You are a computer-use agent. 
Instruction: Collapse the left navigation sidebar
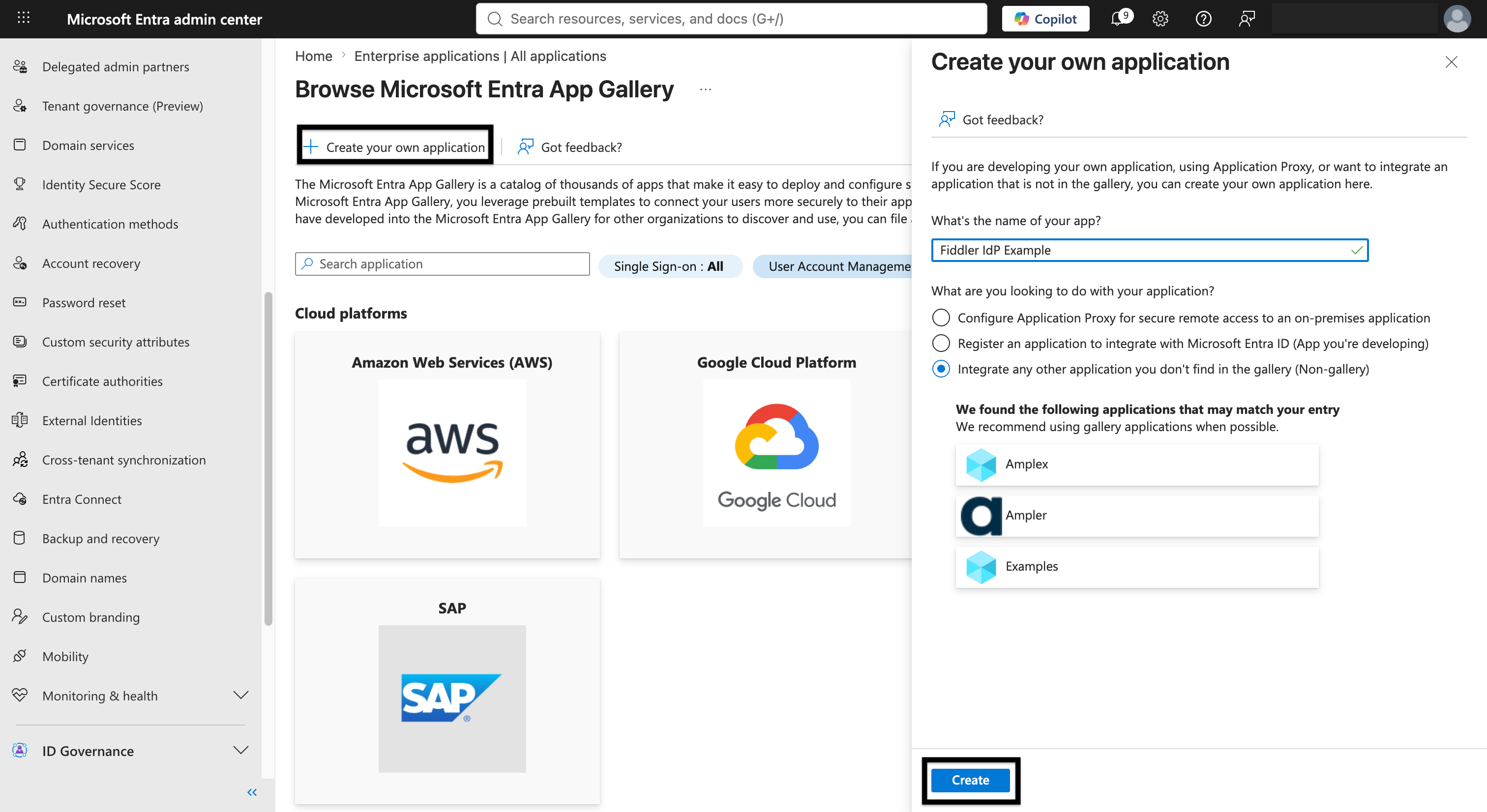[252, 792]
